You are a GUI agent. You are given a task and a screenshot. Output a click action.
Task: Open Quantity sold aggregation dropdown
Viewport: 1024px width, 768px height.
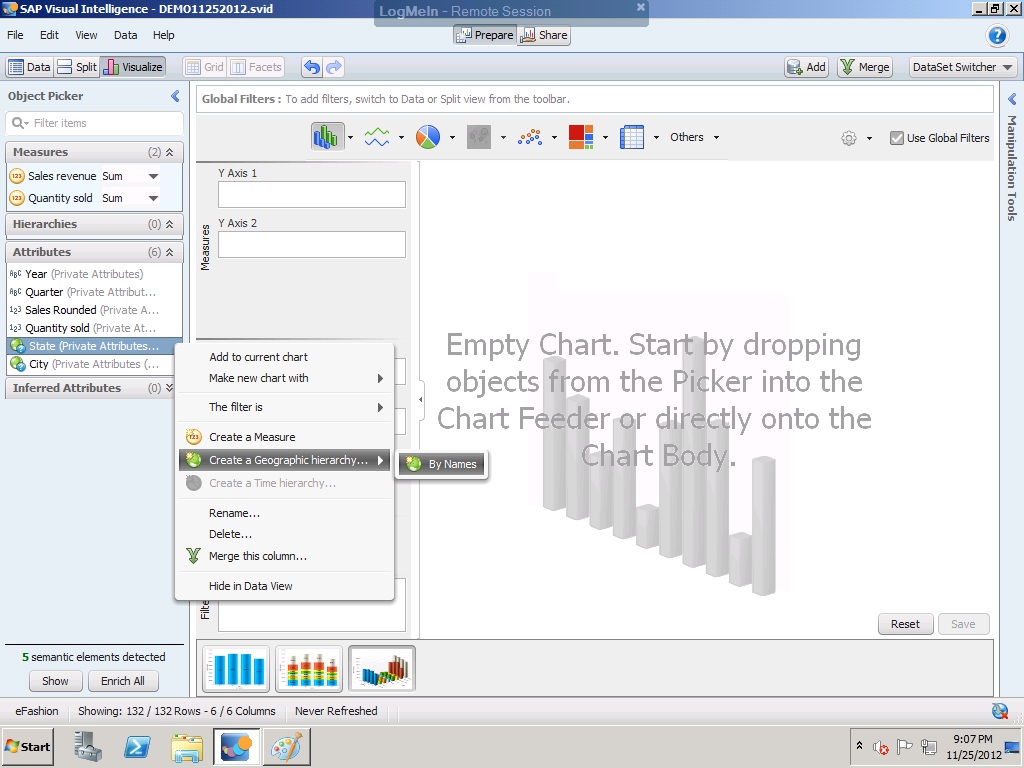153,199
